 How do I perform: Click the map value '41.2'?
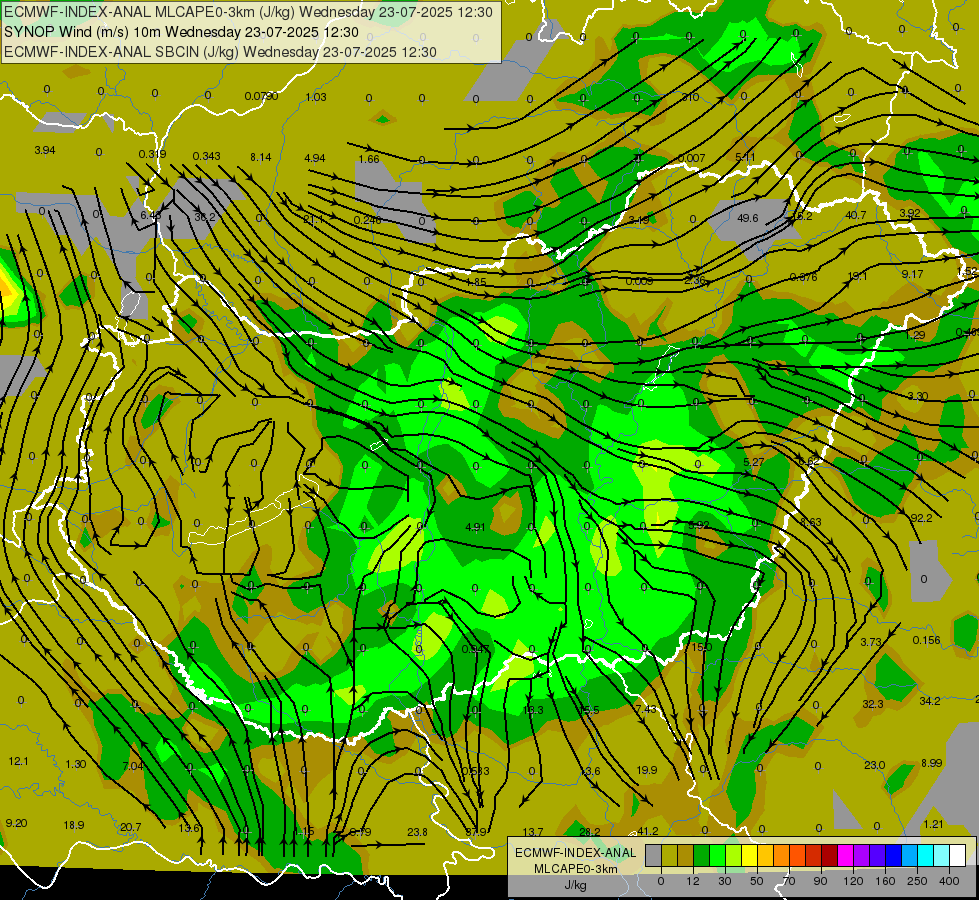point(647,831)
